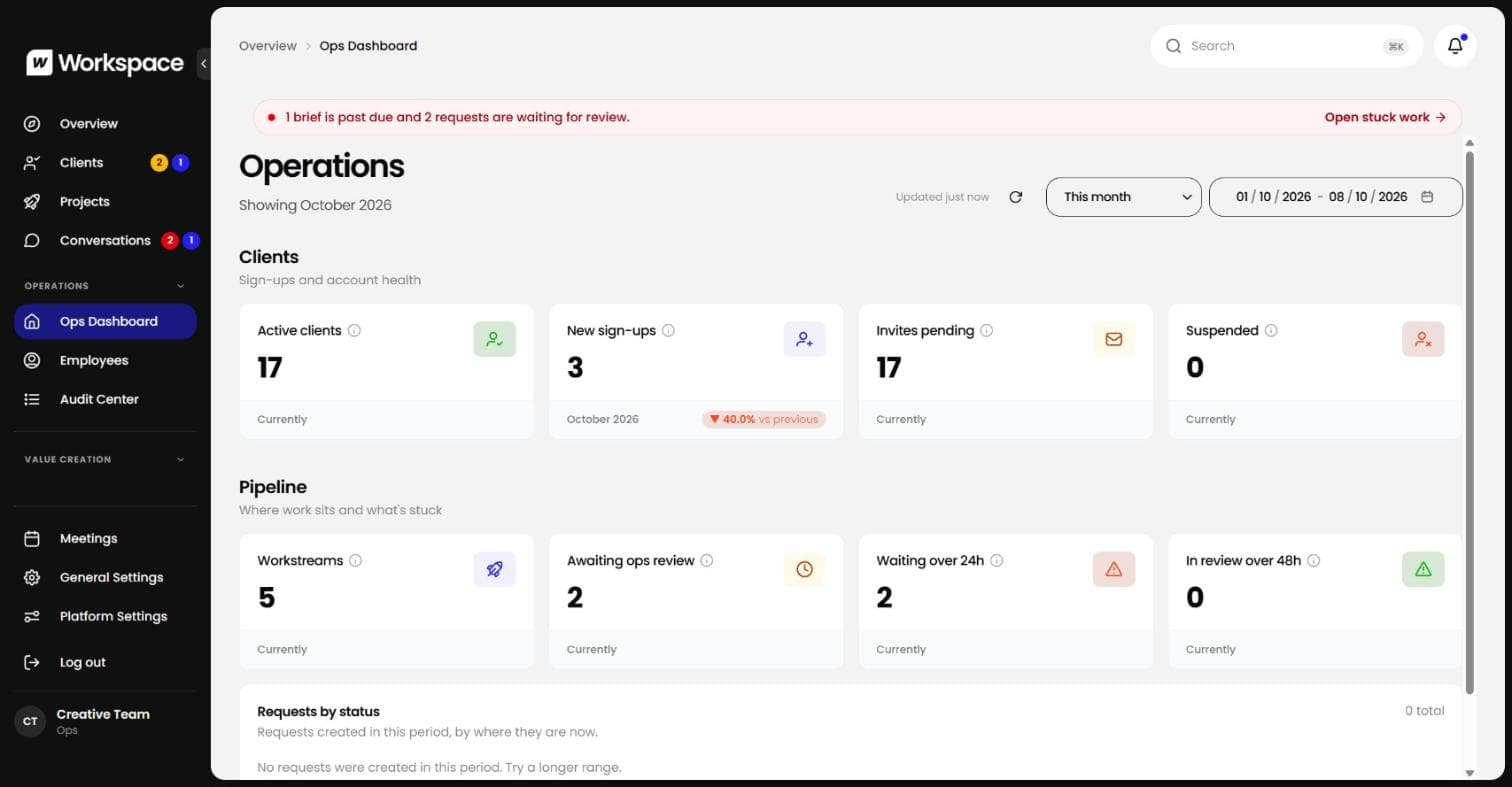Click the info icon beside In review over 48h

(x=1313, y=560)
